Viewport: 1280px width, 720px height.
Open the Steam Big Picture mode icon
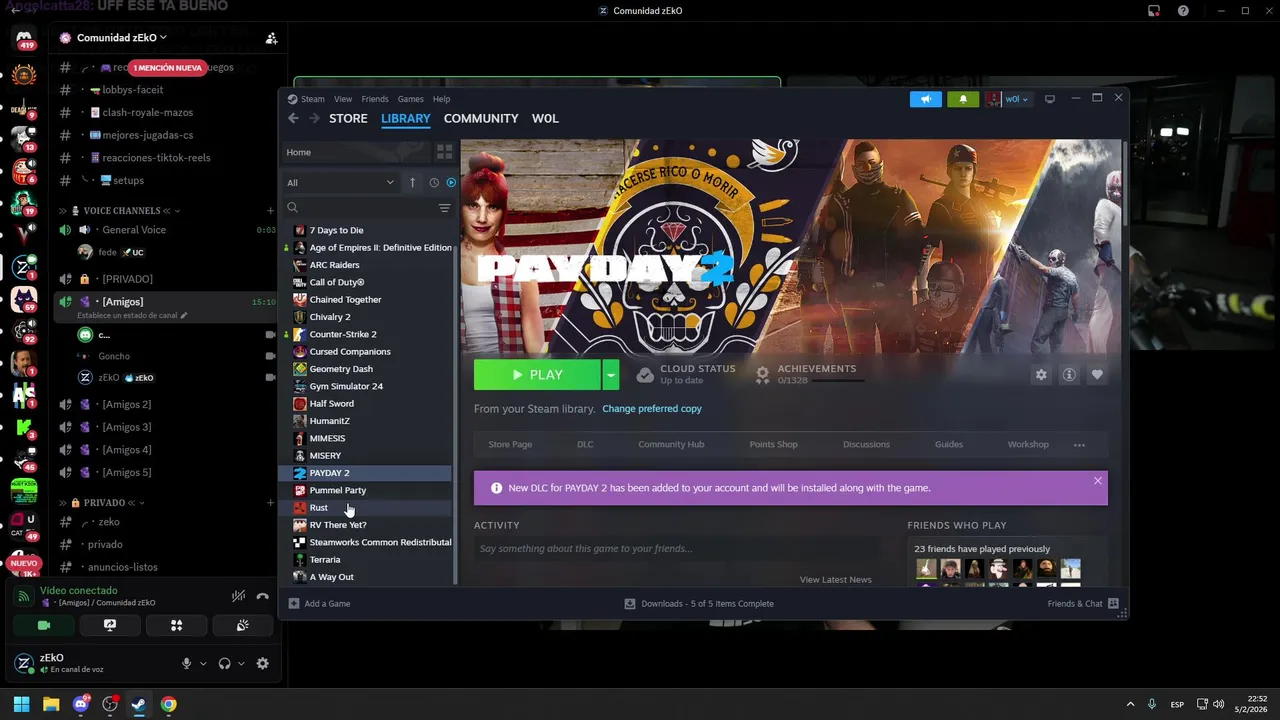(1050, 99)
